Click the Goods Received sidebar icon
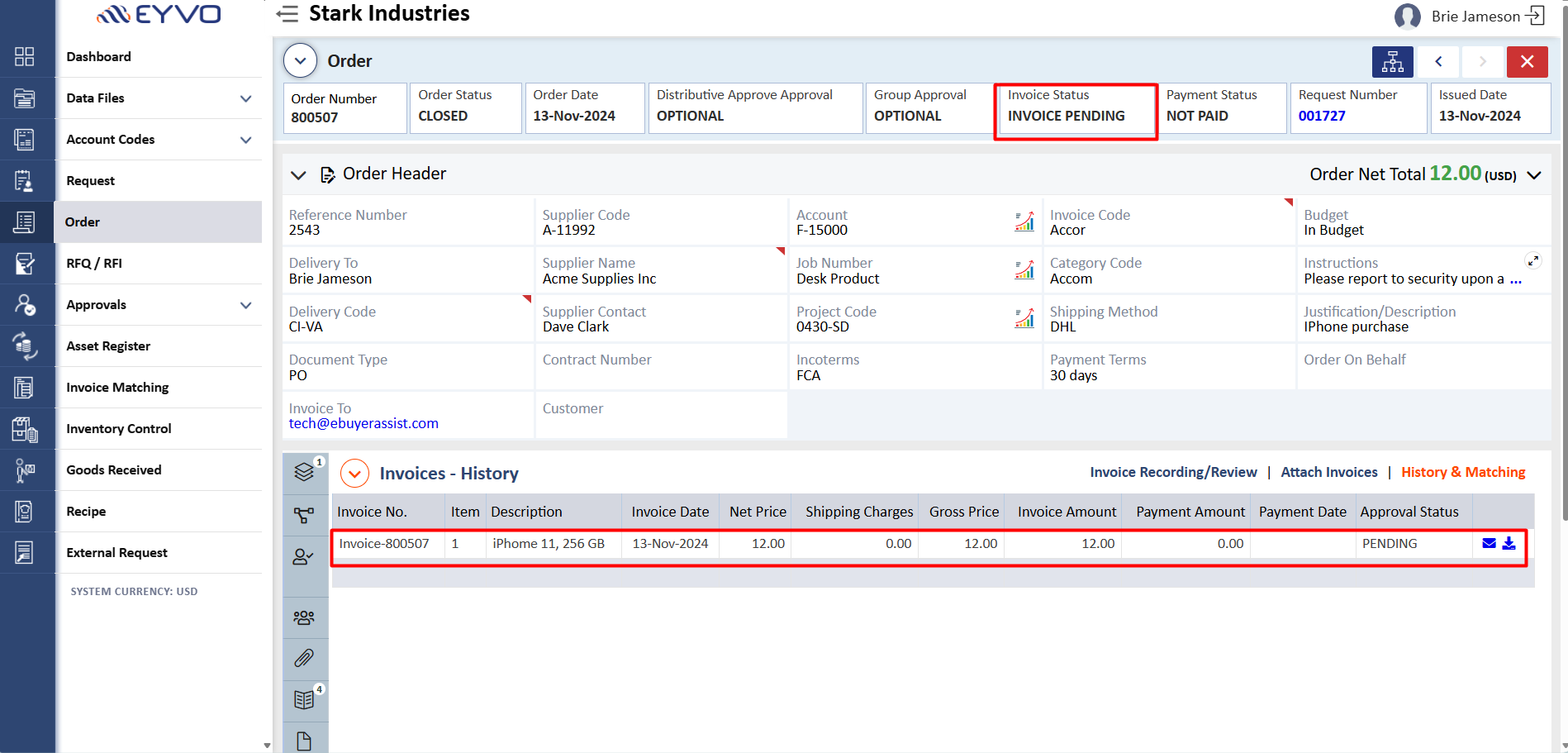Image resolution: width=1568 pixels, height=753 pixels. point(25,469)
